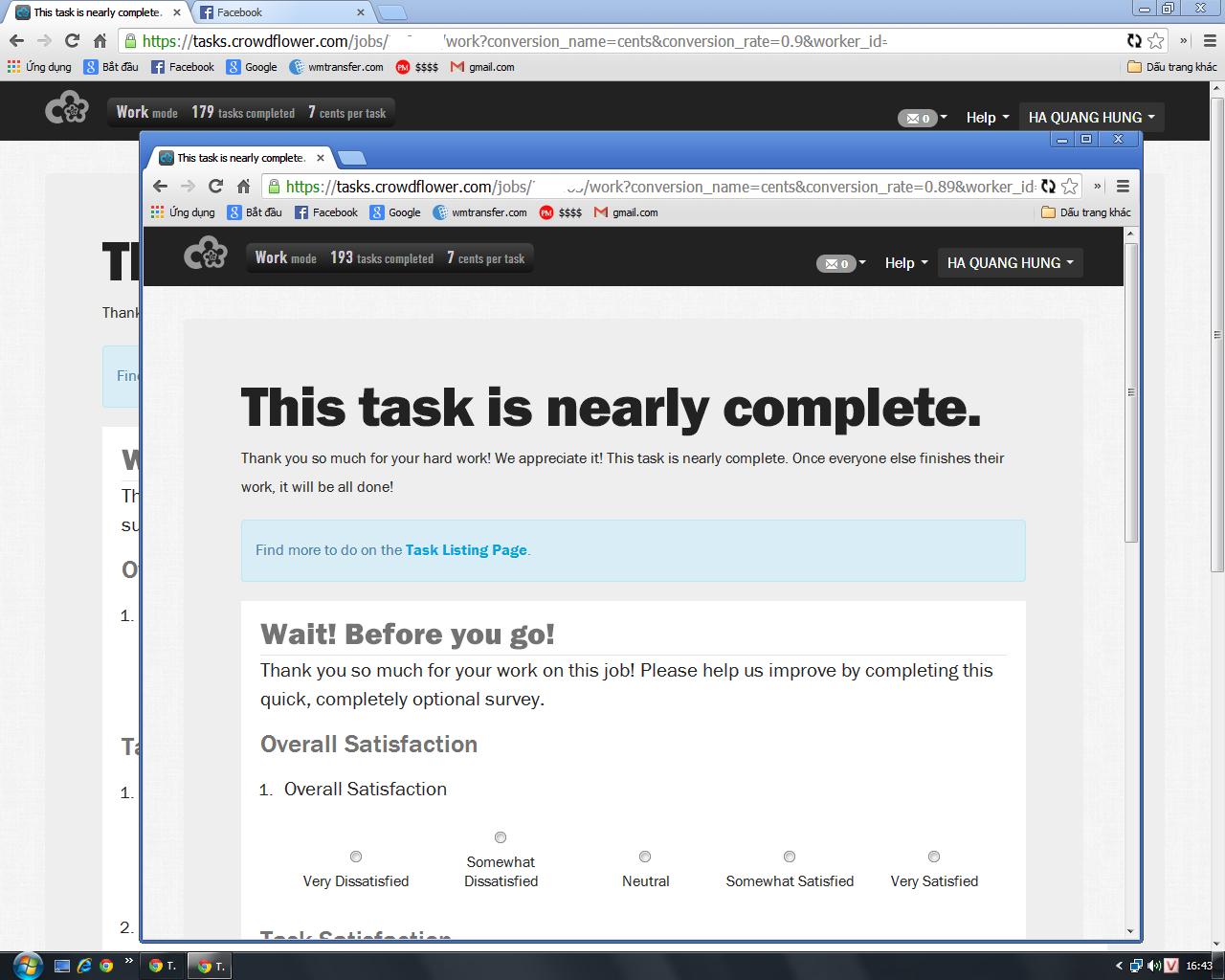Go back in the front window's browser
Screen dimensions: 1225x980
[x=160, y=187]
